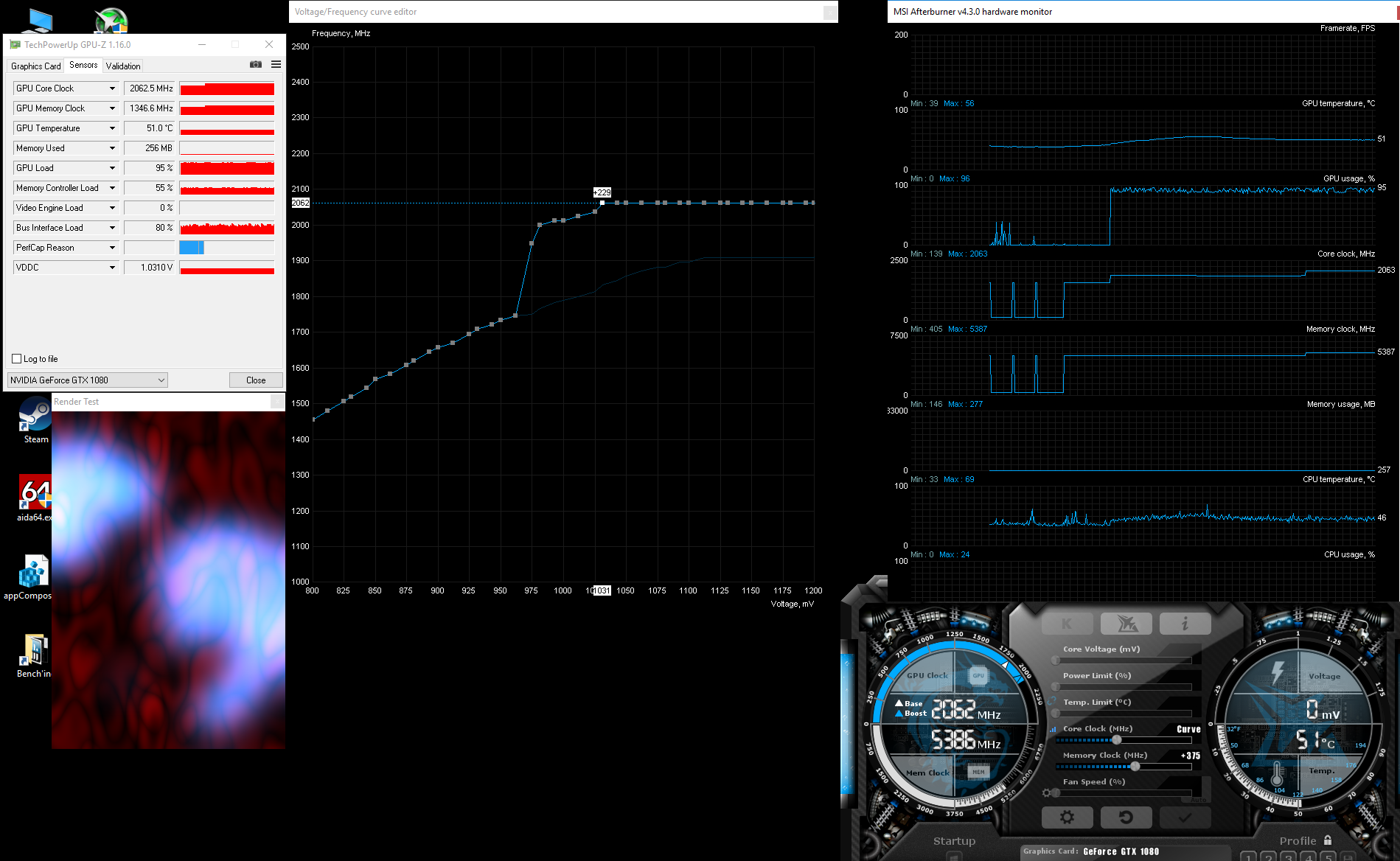The height and width of the screenshot is (861, 1400).
Task: Click the GPU Core Clock red sensor graph
Action: pyautogui.click(x=227, y=88)
